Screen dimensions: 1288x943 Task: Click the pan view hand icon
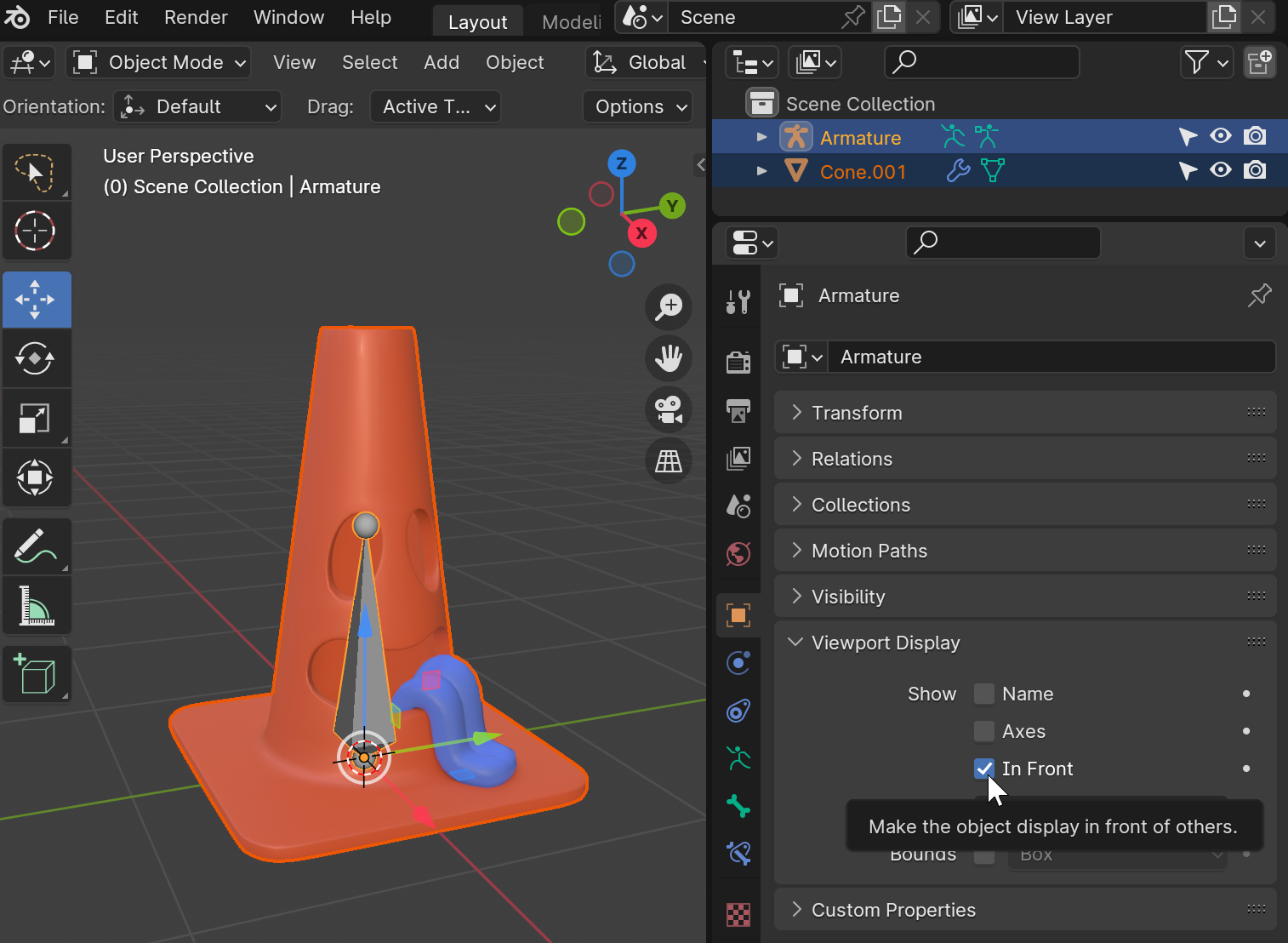pyautogui.click(x=669, y=358)
